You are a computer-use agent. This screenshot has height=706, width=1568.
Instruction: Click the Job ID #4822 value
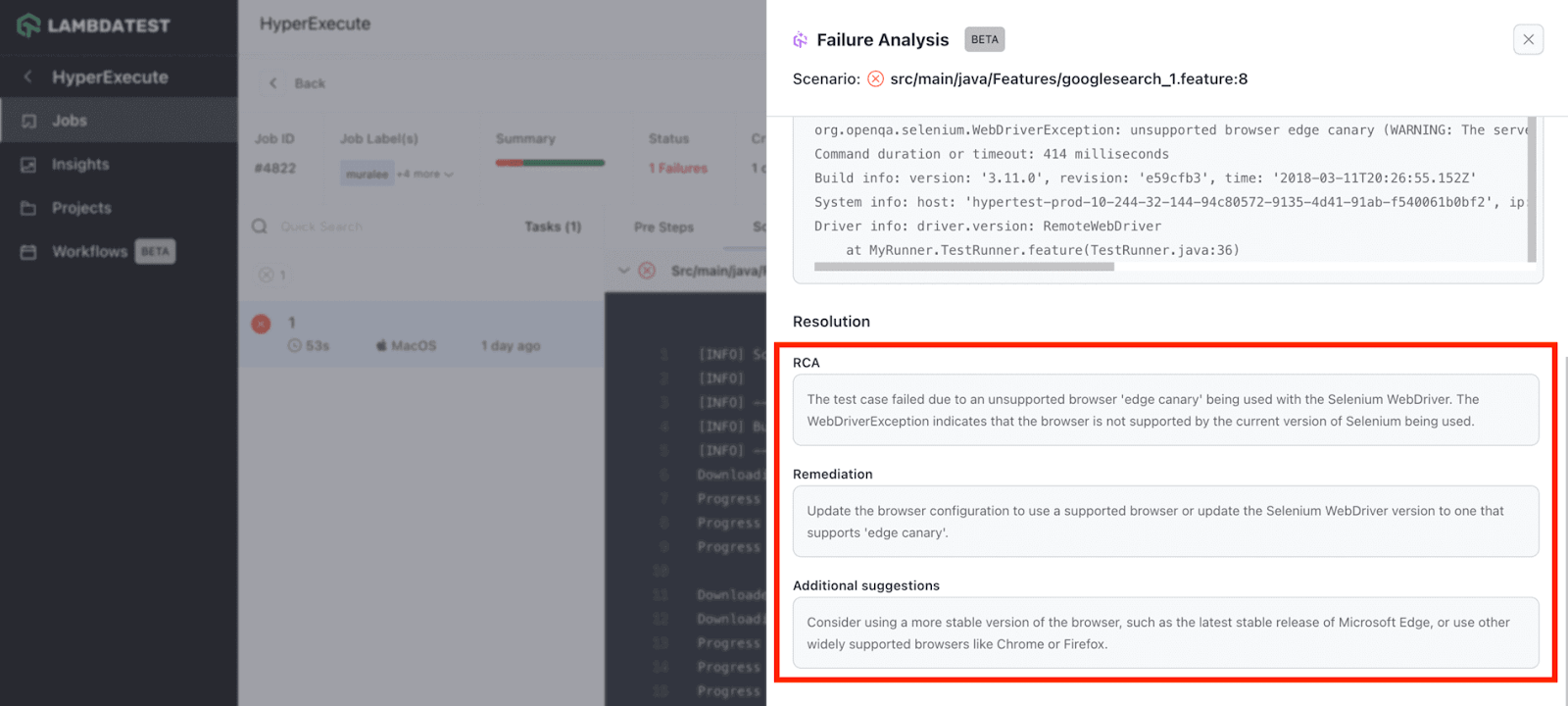tap(275, 169)
